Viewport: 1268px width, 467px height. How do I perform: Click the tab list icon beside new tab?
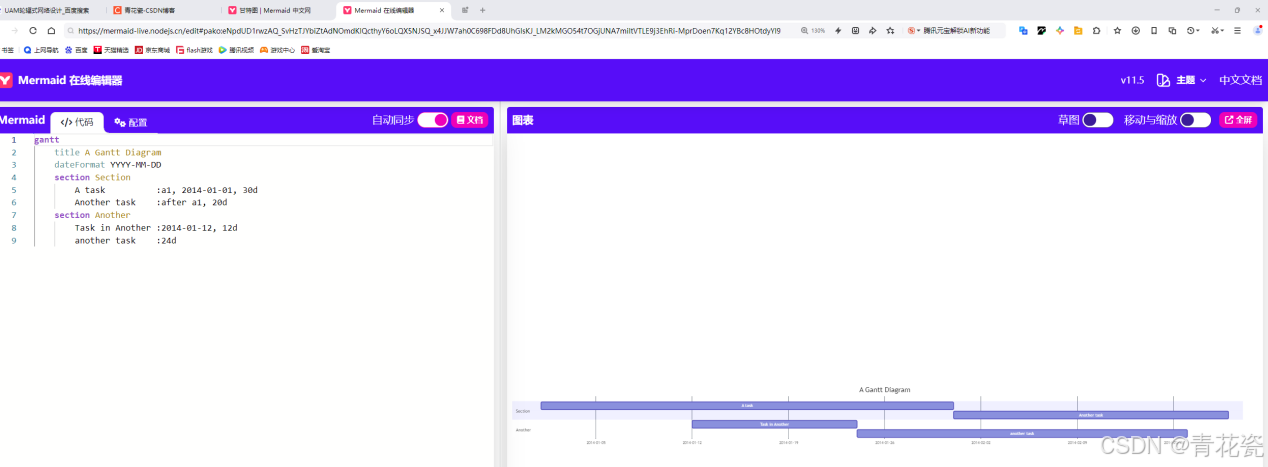point(465,10)
